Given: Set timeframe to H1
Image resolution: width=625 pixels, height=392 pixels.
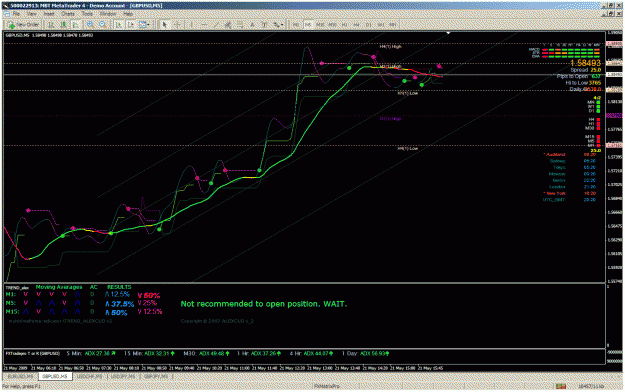Looking at the screenshot, I should click(x=345, y=25).
